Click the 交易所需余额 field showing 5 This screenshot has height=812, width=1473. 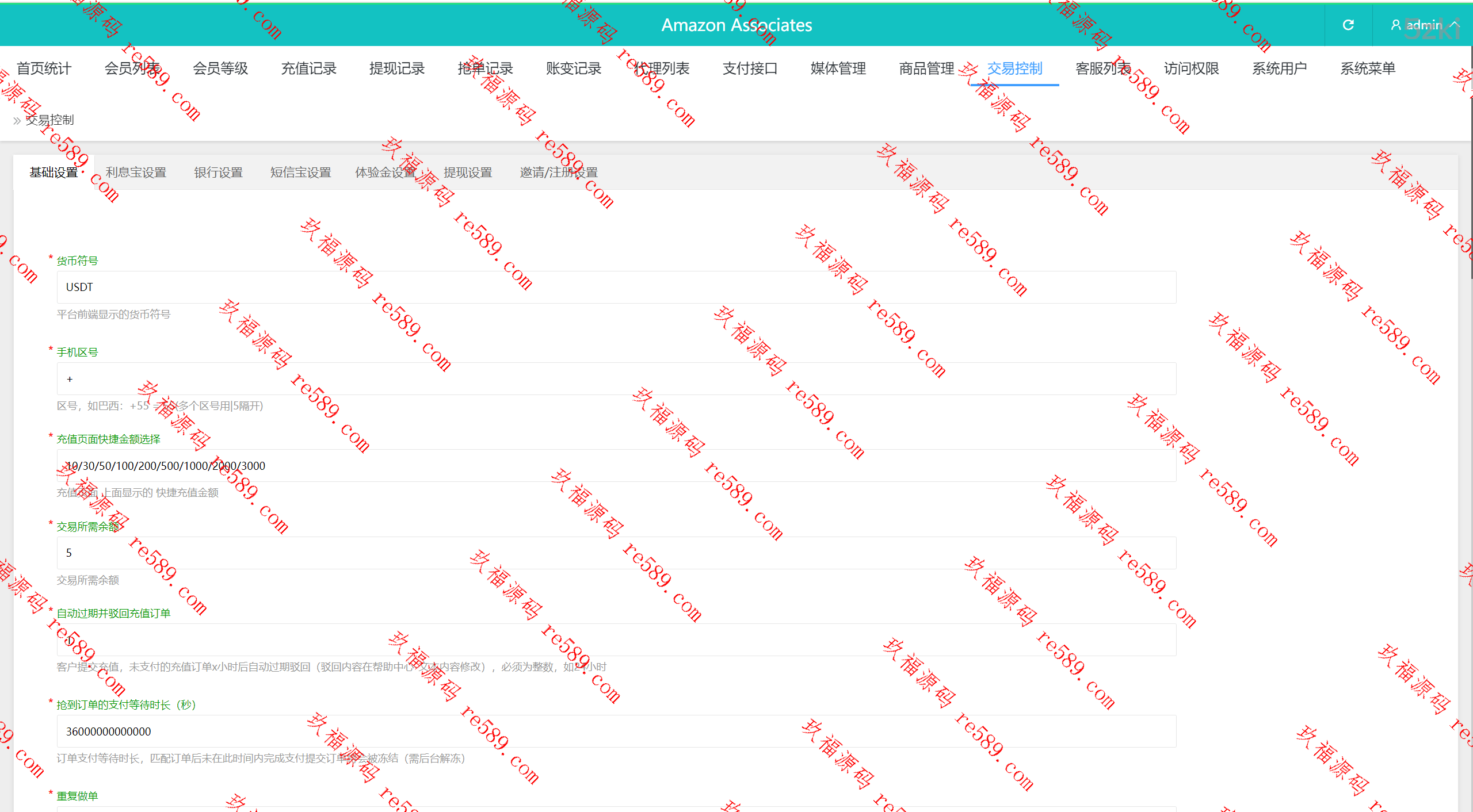click(616, 553)
